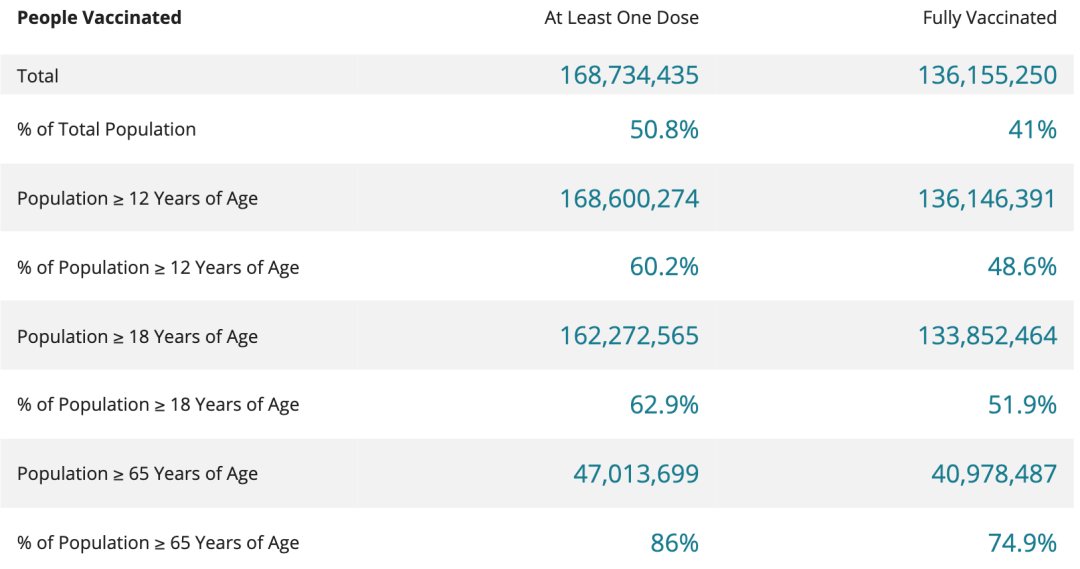Click the 47,013,699 value

click(636, 474)
